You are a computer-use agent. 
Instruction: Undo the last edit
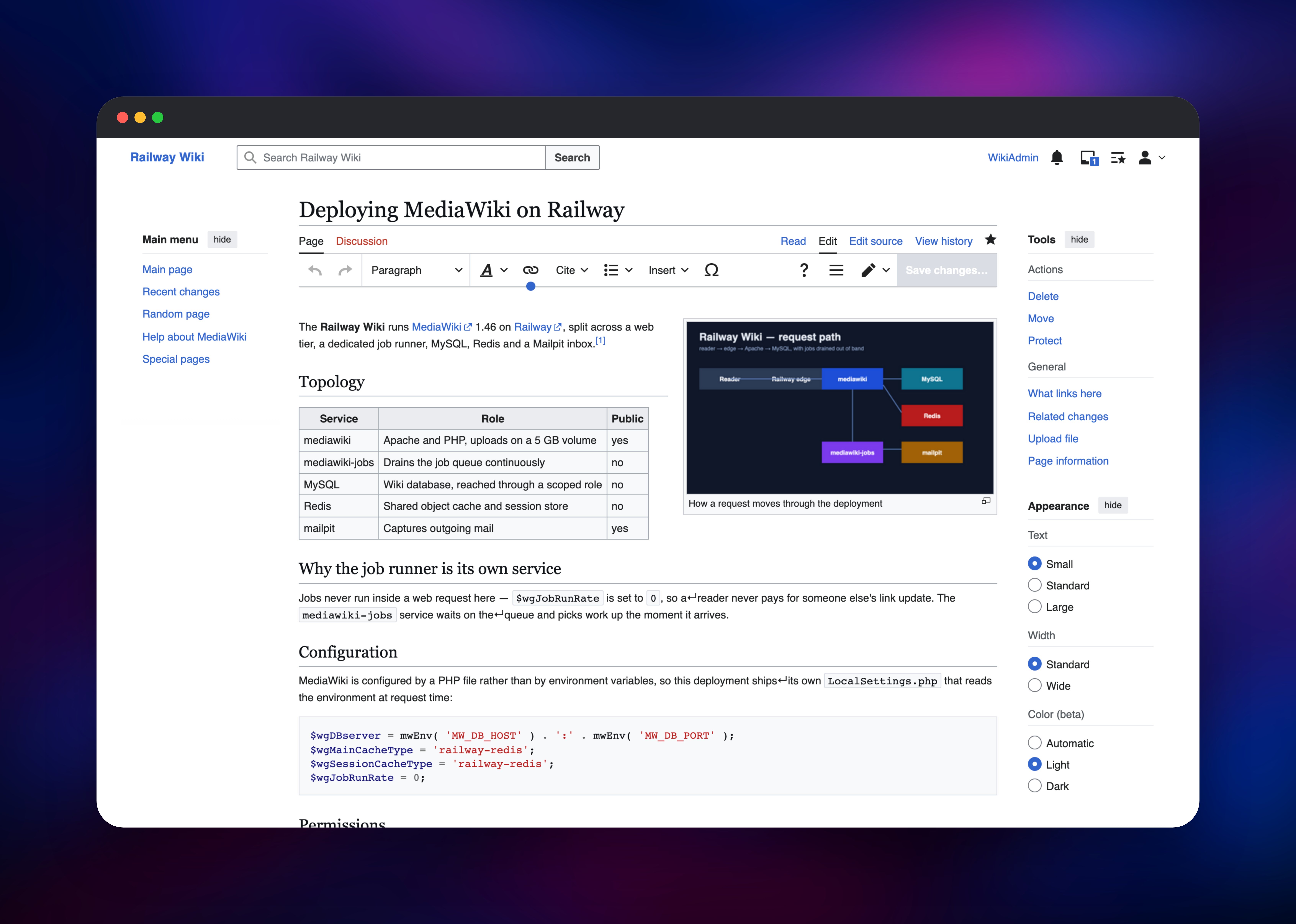click(x=315, y=270)
